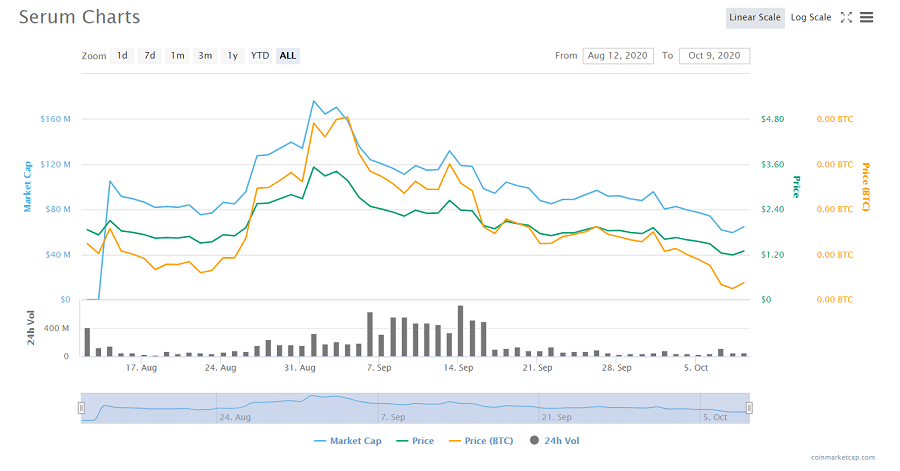Click the From date field
This screenshot has height=471, width=900.
pyautogui.click(x=617, y=56)
